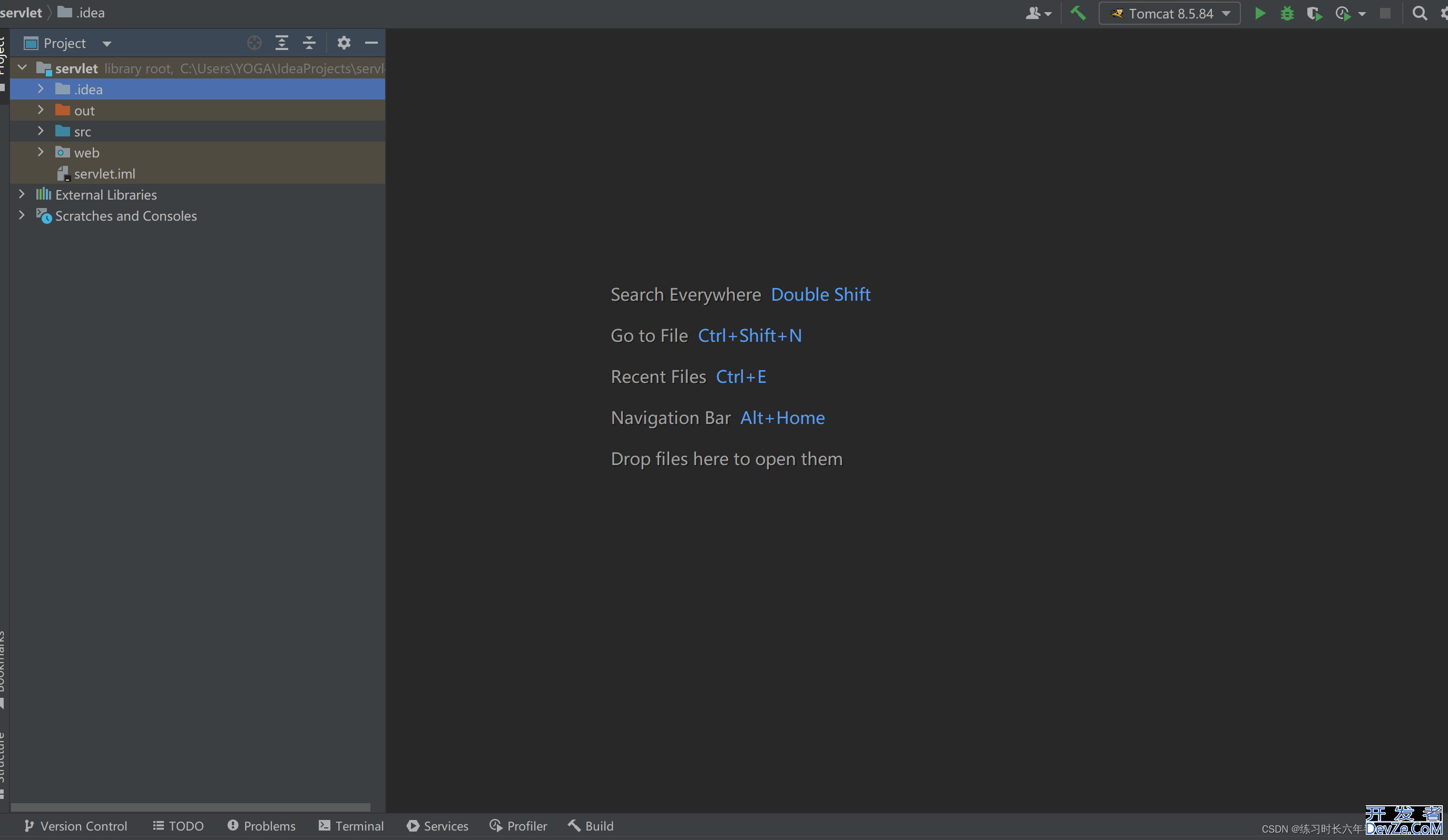Open Search Everywhere magnifier icon
The height and width of the screenshot is (840, 1448).
[1419, 13]
